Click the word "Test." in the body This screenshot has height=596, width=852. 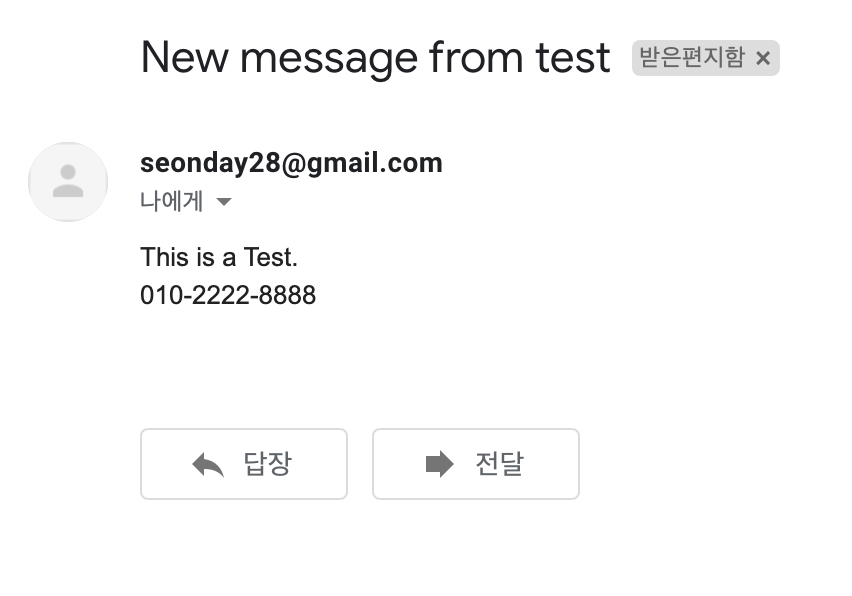coord(270,257)
